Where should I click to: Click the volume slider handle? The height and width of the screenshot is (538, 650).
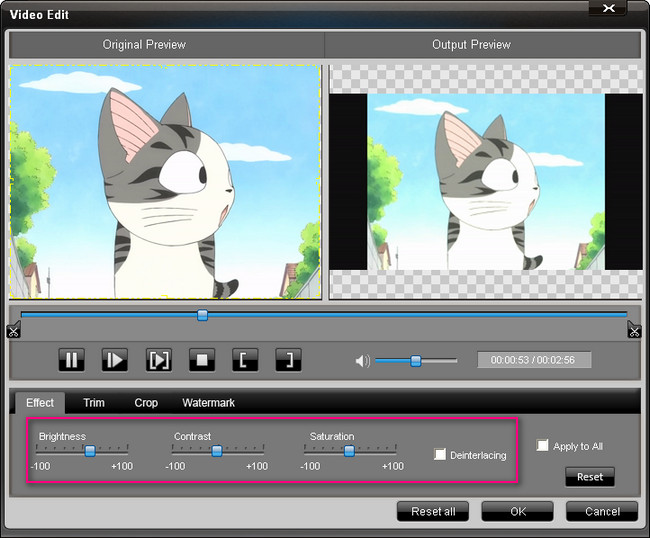pyautogui.click(x=416, y=361)
